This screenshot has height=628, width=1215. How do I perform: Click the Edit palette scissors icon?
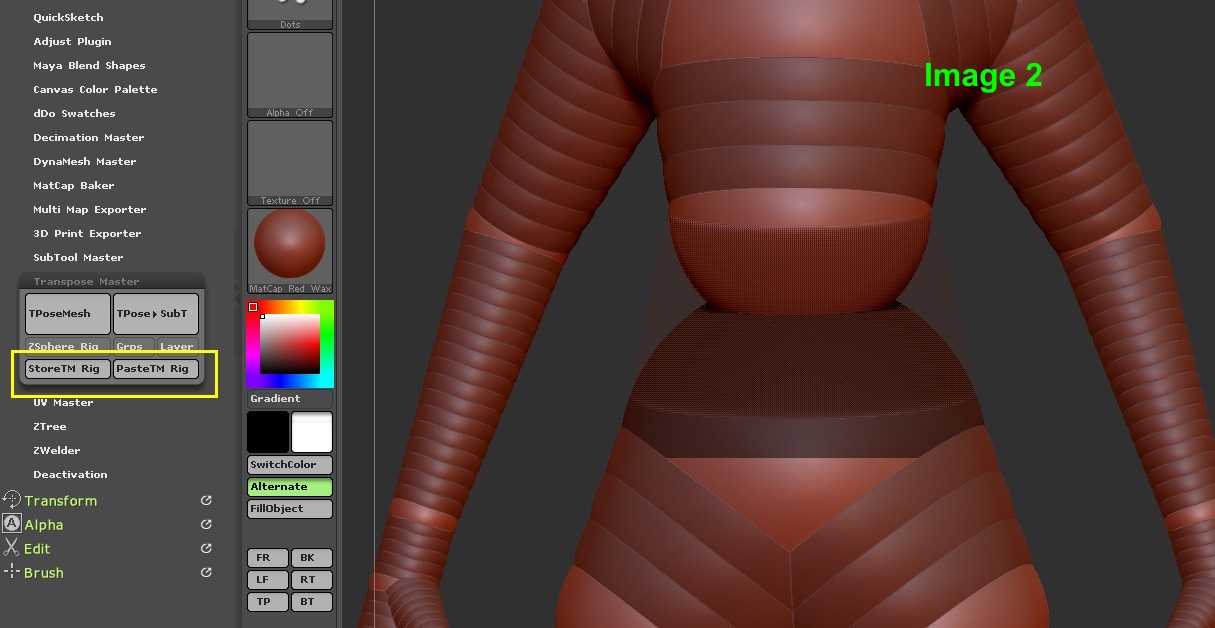(x=12, y=548)
